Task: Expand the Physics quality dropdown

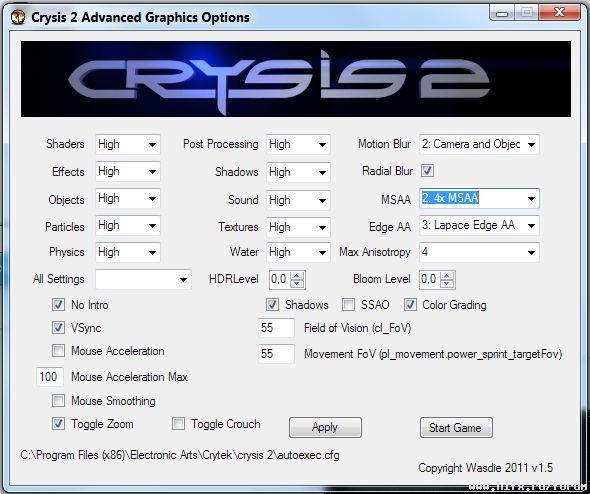Action: (128, 252)
